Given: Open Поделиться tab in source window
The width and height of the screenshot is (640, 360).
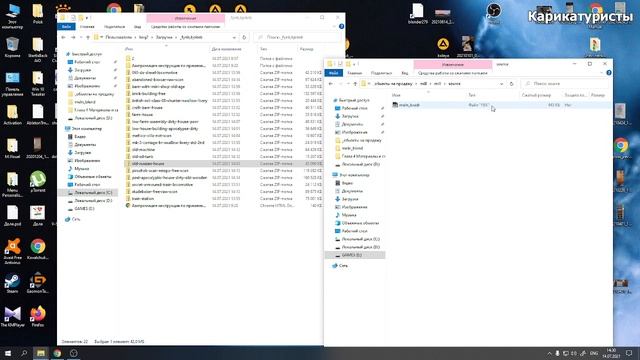Looking at the screenshot, I should pos(381,73).
